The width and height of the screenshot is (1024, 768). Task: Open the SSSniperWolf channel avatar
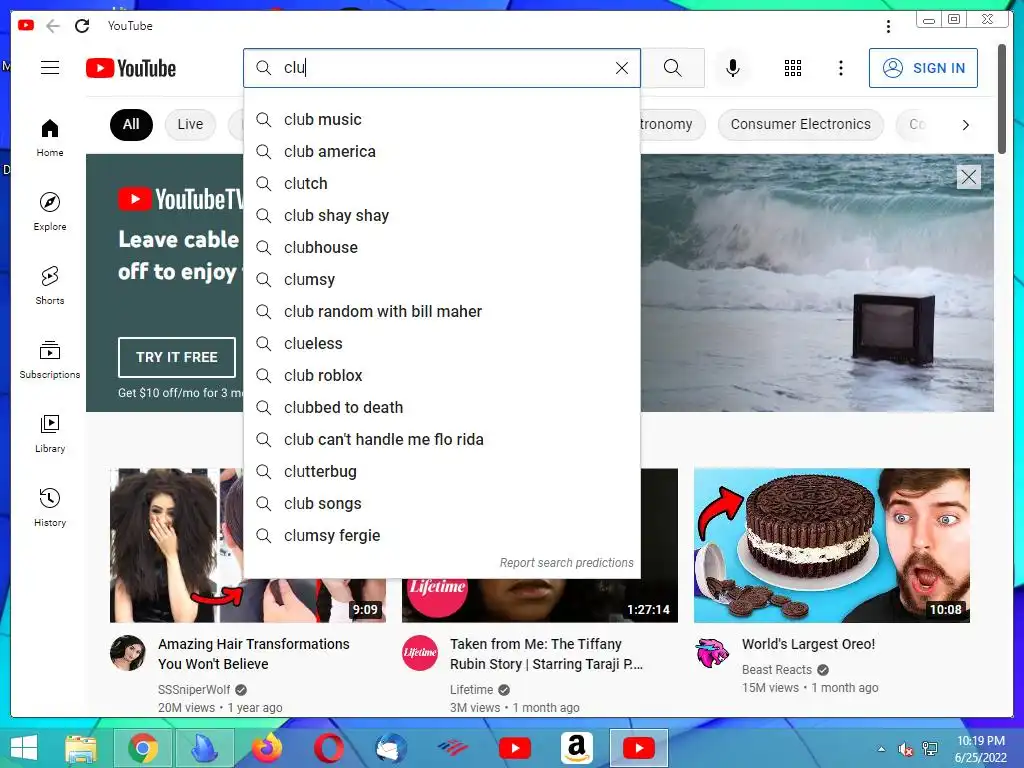pyautogui.click(x=128, y=652)
